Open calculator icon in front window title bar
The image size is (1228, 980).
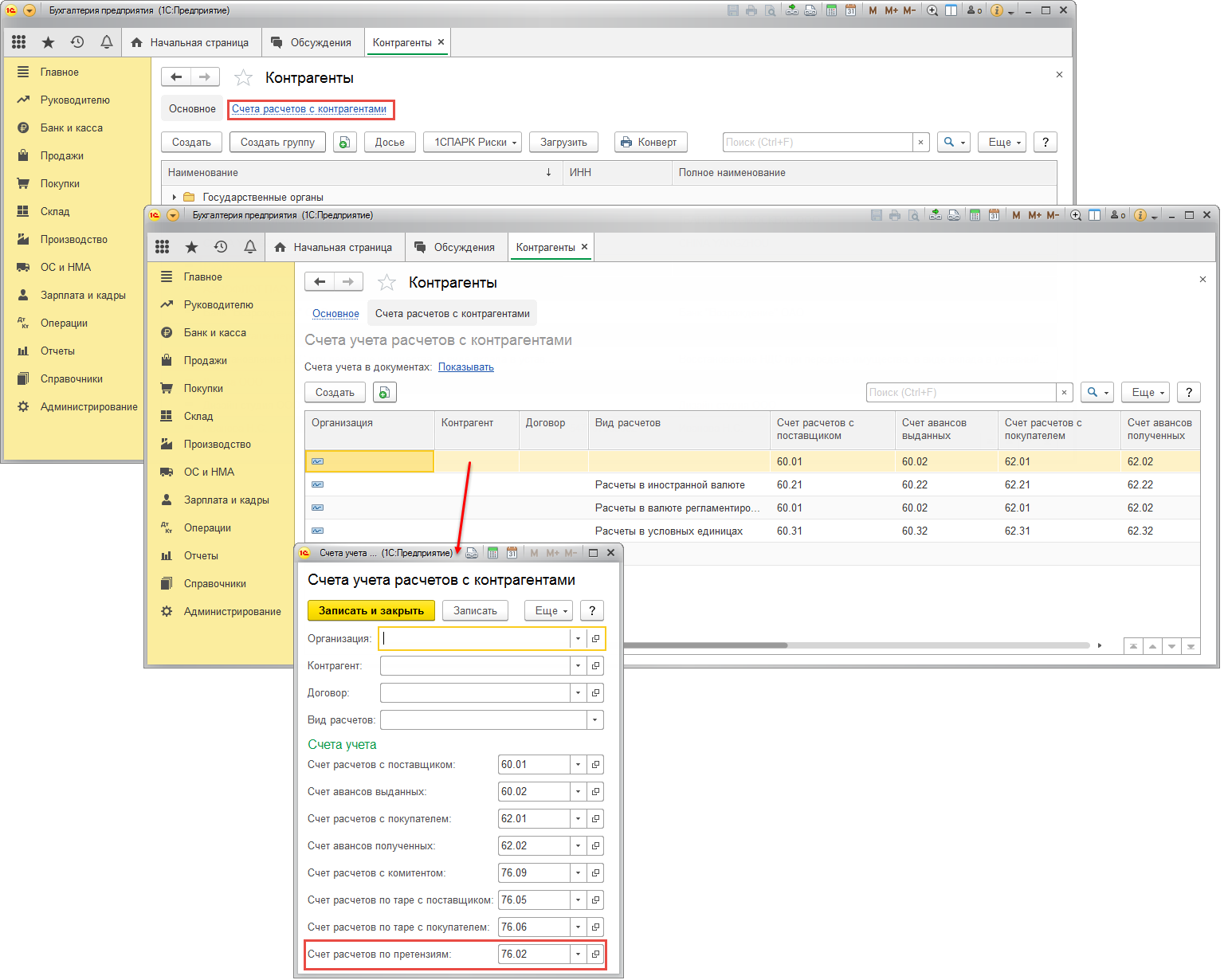point(975,215)
